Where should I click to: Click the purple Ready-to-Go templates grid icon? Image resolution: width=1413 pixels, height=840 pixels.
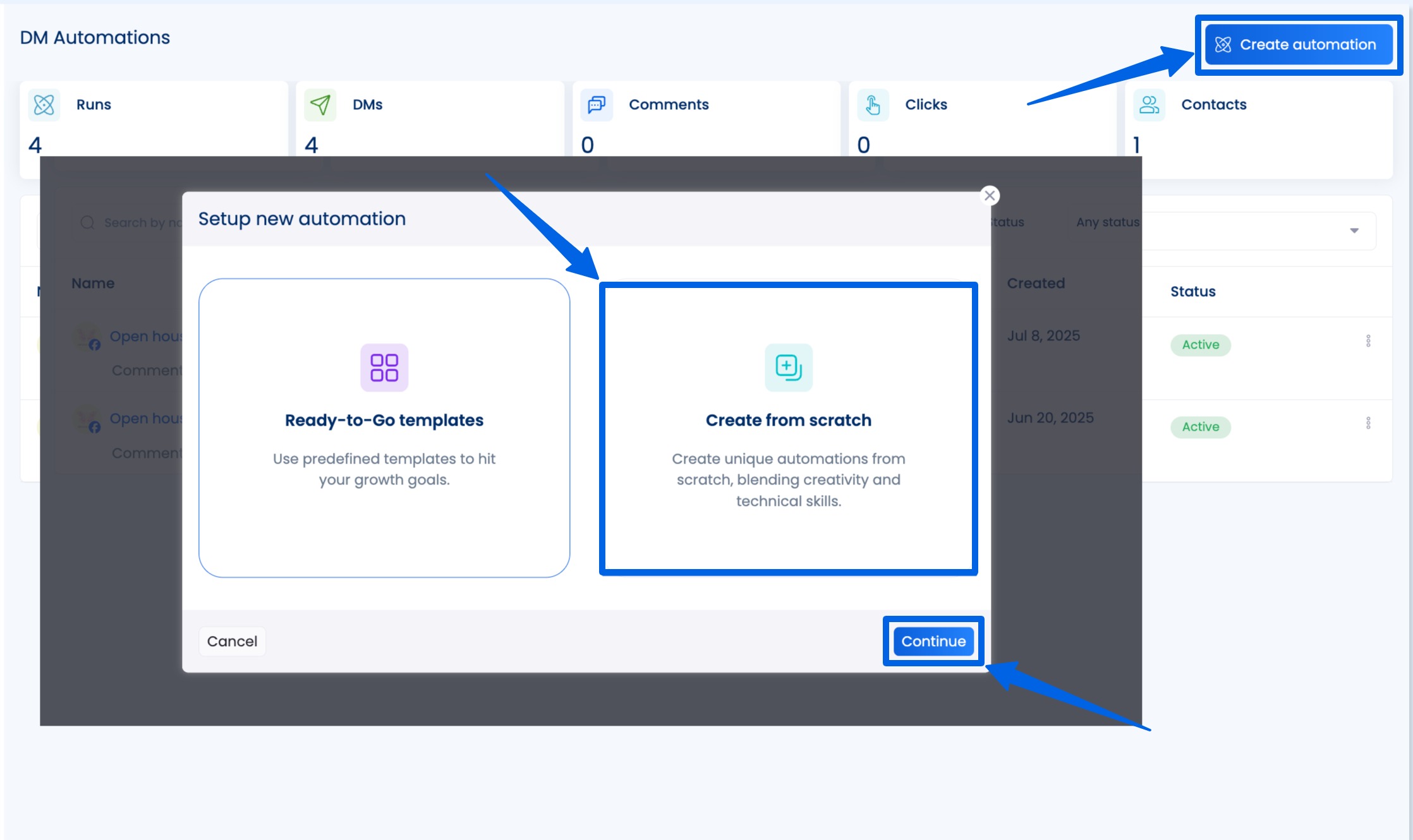384,368
